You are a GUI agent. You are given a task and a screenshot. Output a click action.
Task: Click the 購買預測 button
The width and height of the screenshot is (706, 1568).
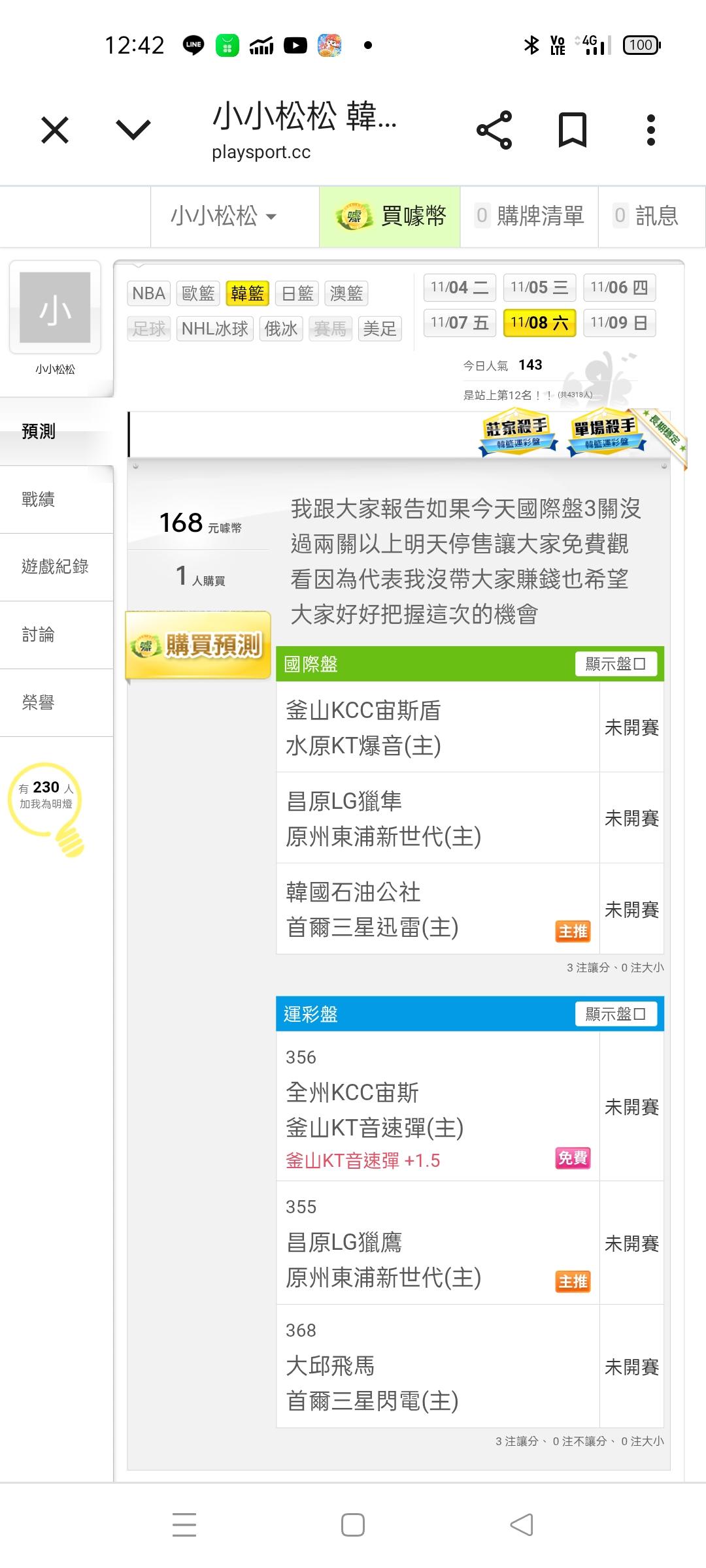[x=199, y=645]
